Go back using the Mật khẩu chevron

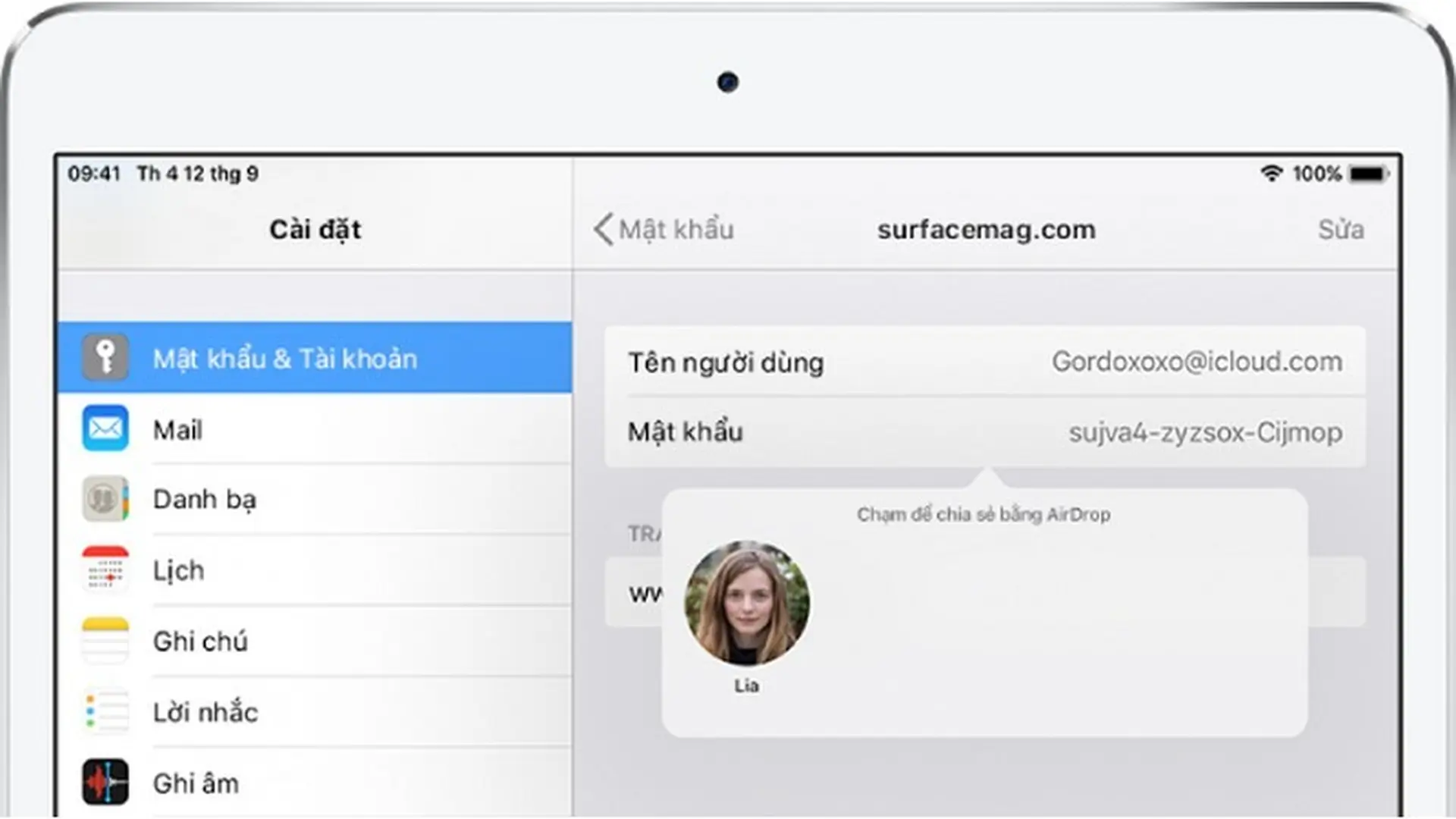coord(603,229)
